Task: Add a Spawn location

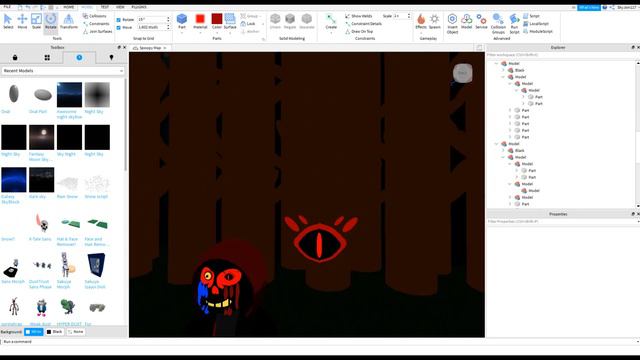Action: coord(435,21)
